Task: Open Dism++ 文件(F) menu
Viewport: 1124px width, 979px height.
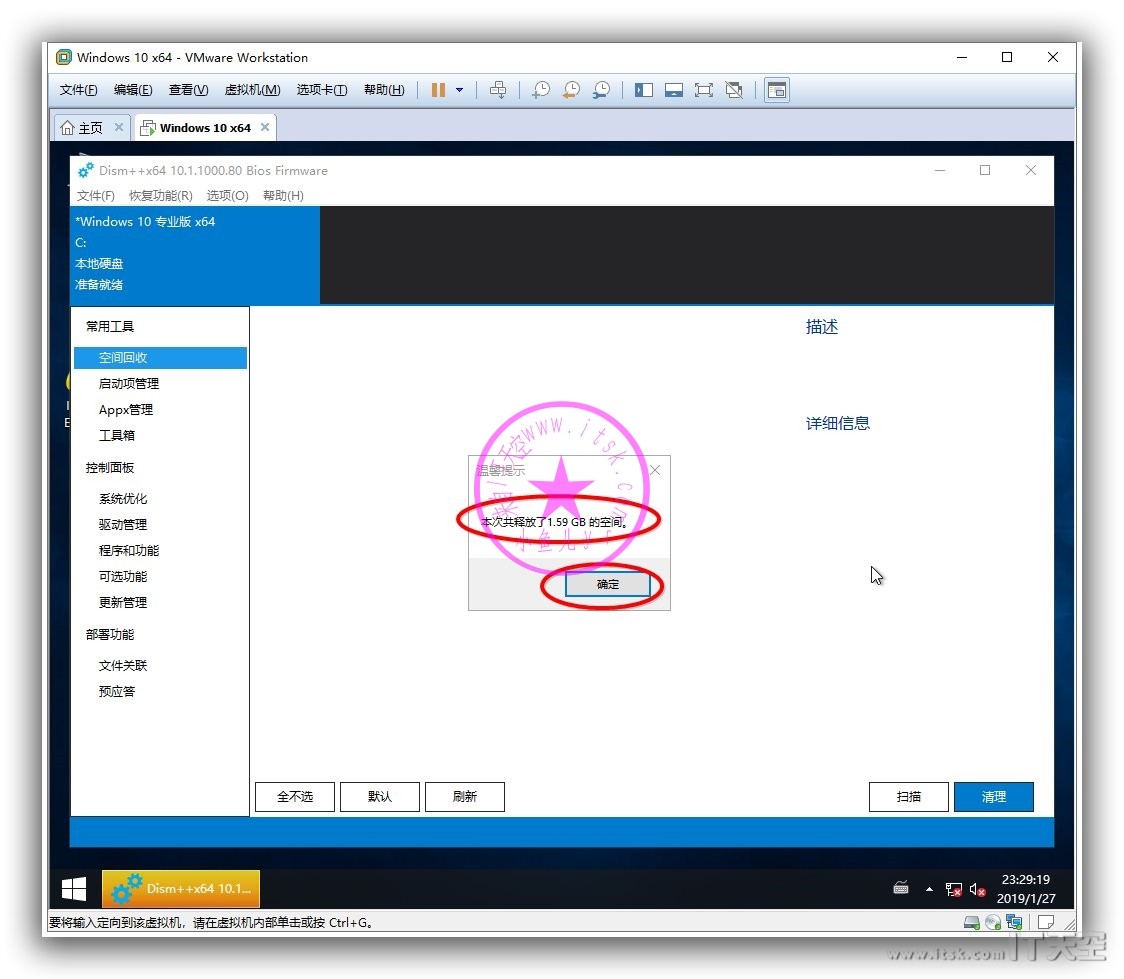Action: (x=95, y=196)
